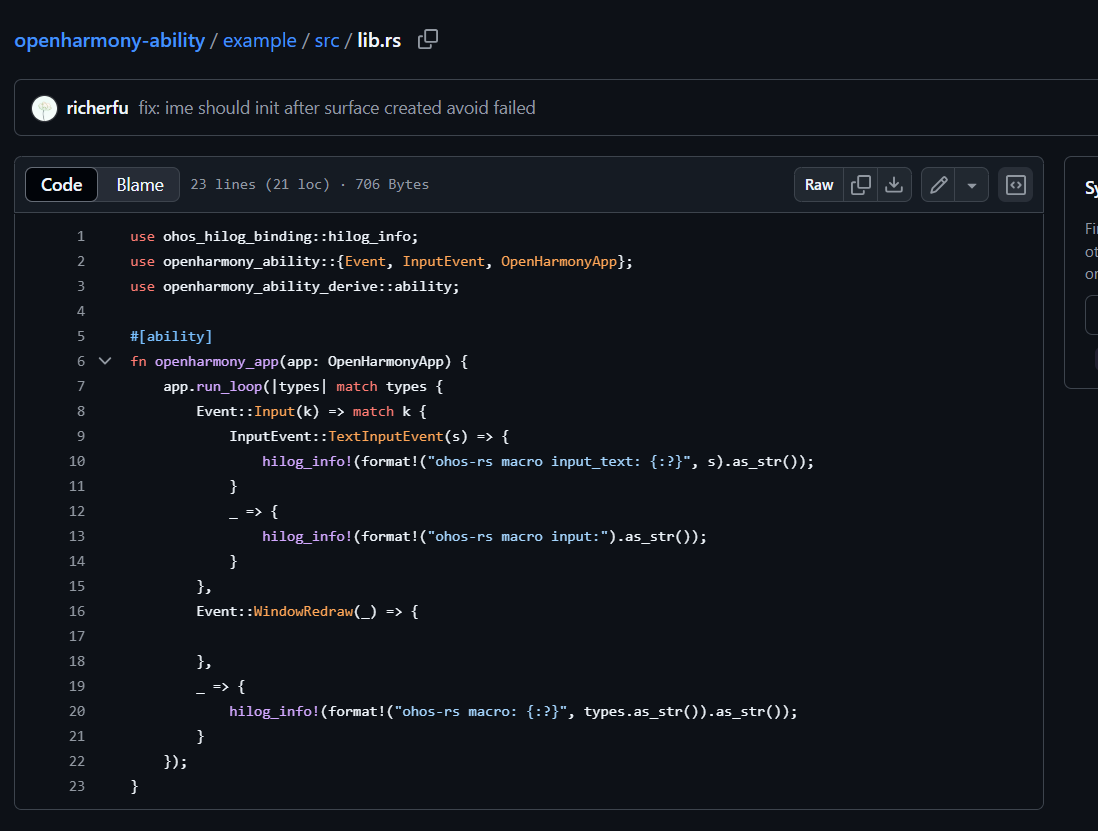Screen dimensions: 1098x831
Task: Click the lib.rs file name heading
Action: pyautogui.click(x=379, y=41)
